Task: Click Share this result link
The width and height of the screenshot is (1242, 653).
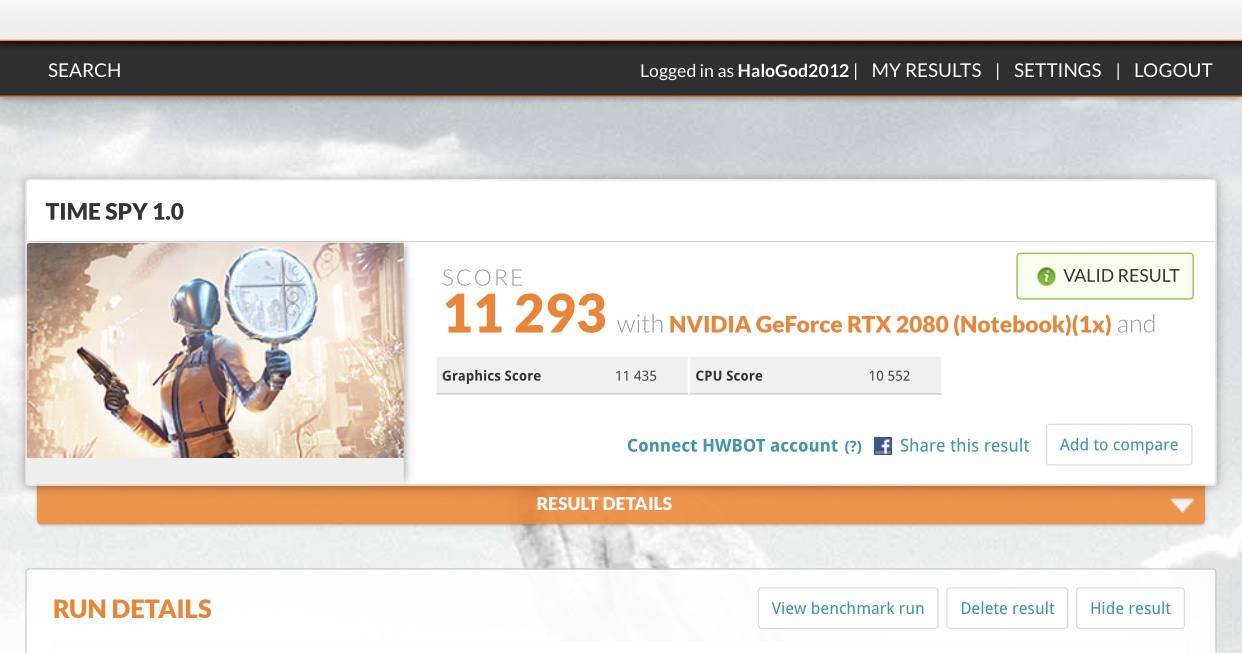Action: (x=964, y=446)
